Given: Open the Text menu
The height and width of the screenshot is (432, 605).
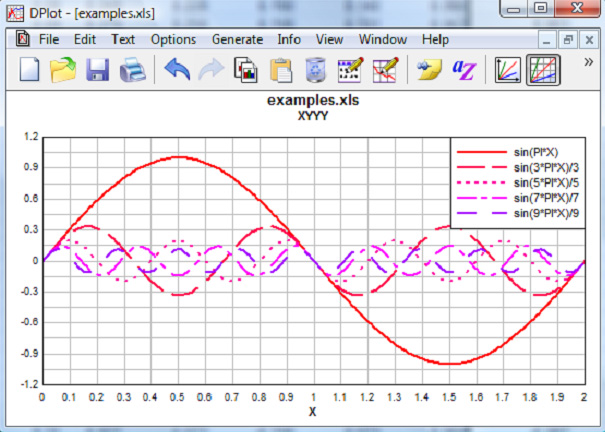Looking at the screenshot, I should [x=123, y=39].
